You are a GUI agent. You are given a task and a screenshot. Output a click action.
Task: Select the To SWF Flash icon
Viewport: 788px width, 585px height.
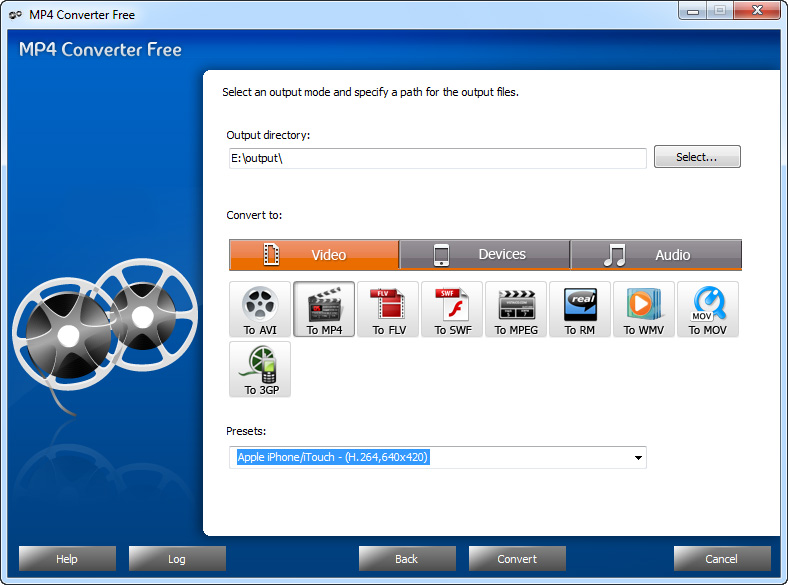click(x=452, y=309)
